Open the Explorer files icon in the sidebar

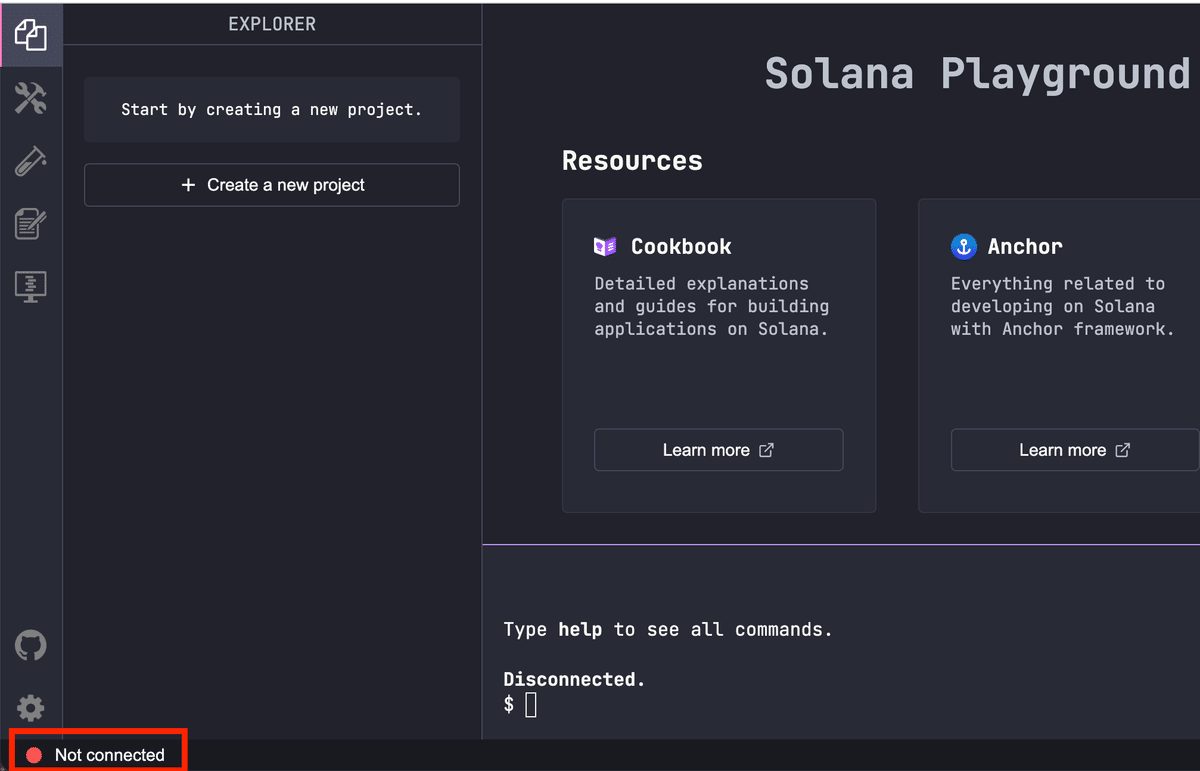31,35
